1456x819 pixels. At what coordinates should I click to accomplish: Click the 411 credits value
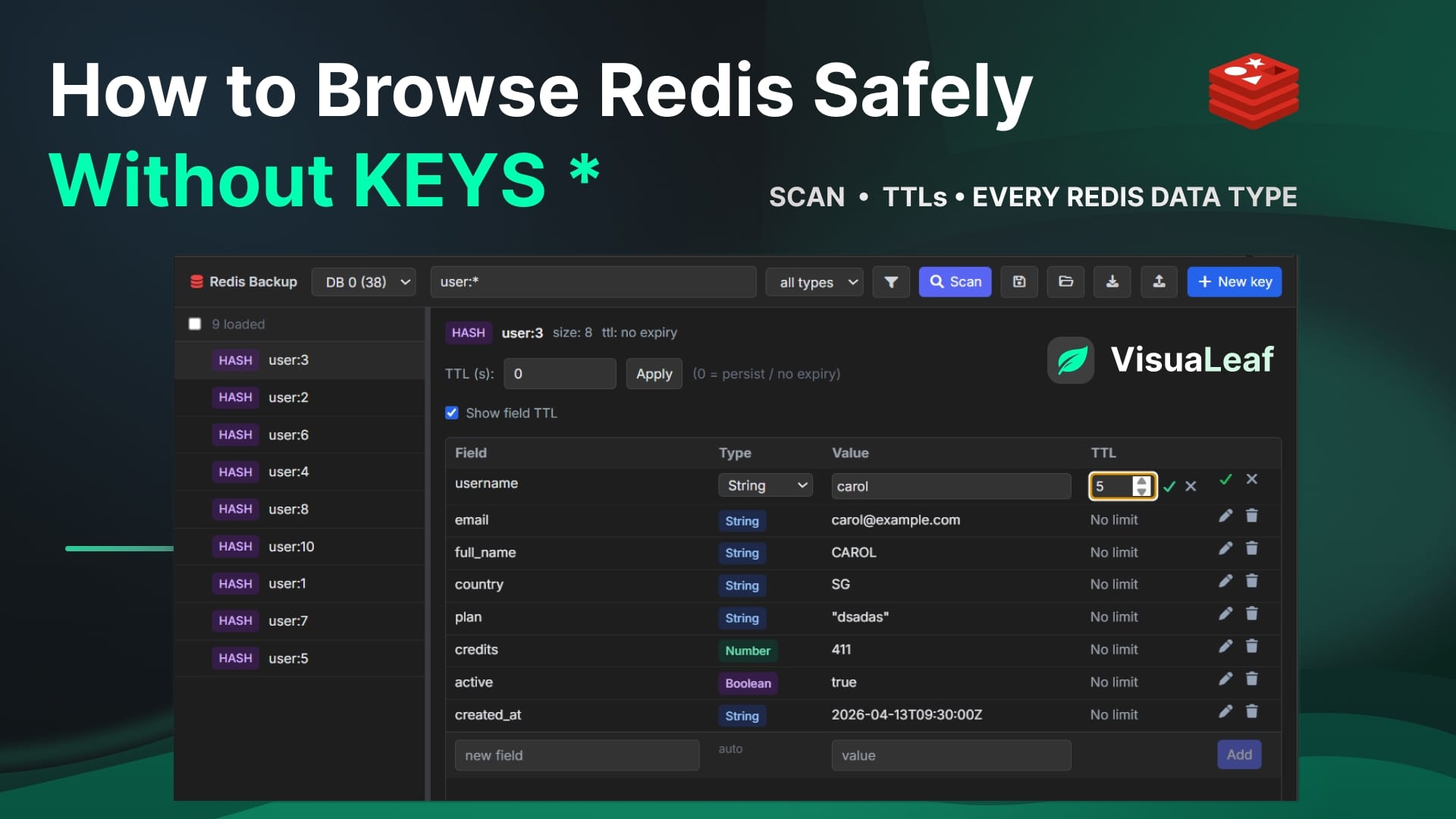coord(841,650)
